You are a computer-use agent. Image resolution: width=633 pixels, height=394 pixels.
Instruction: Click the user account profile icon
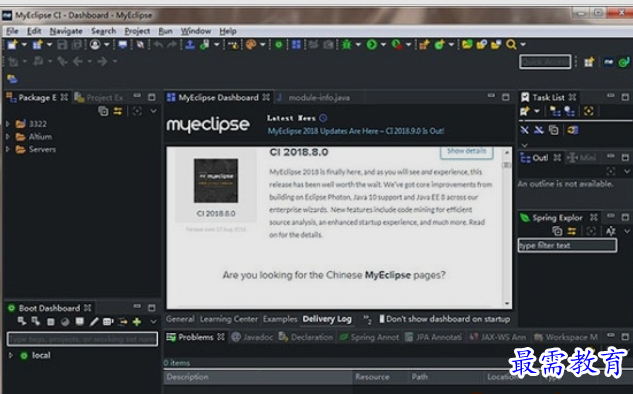[95, 44]
